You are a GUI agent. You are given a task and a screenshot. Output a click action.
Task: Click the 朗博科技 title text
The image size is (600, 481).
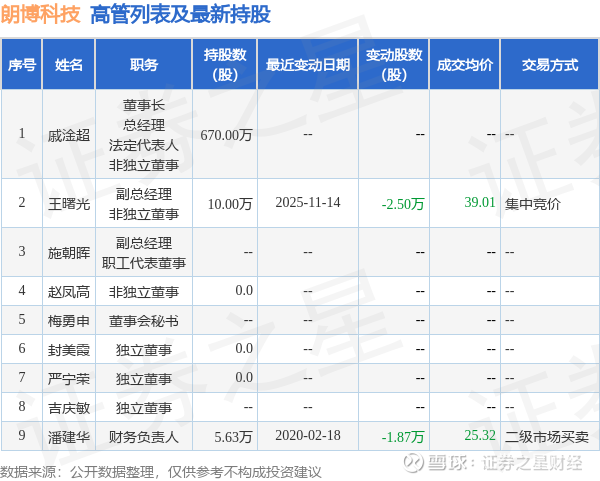[x=41, y=14]
